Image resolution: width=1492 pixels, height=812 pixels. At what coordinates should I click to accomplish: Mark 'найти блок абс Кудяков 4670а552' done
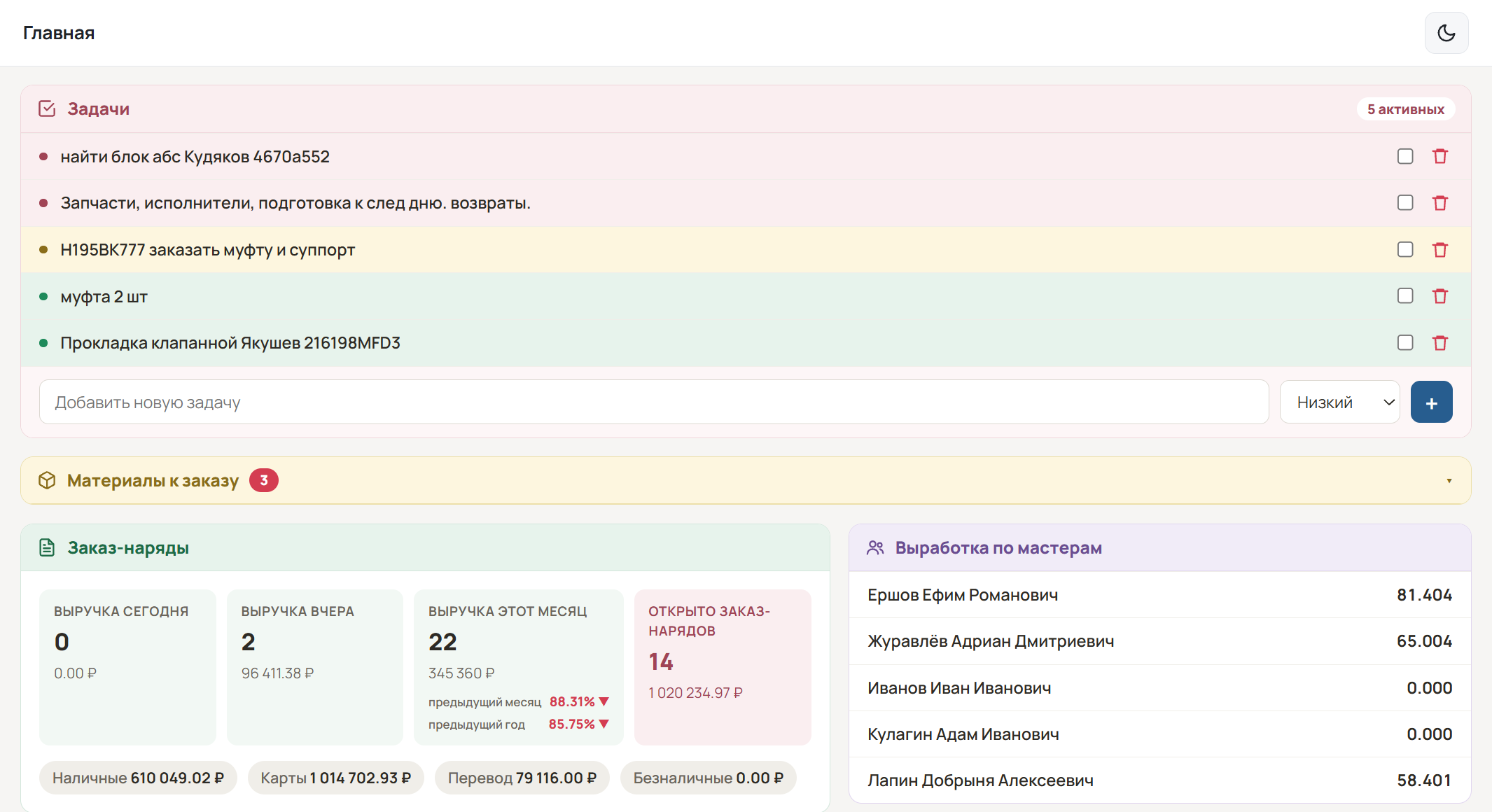[x=1404, y=156]
